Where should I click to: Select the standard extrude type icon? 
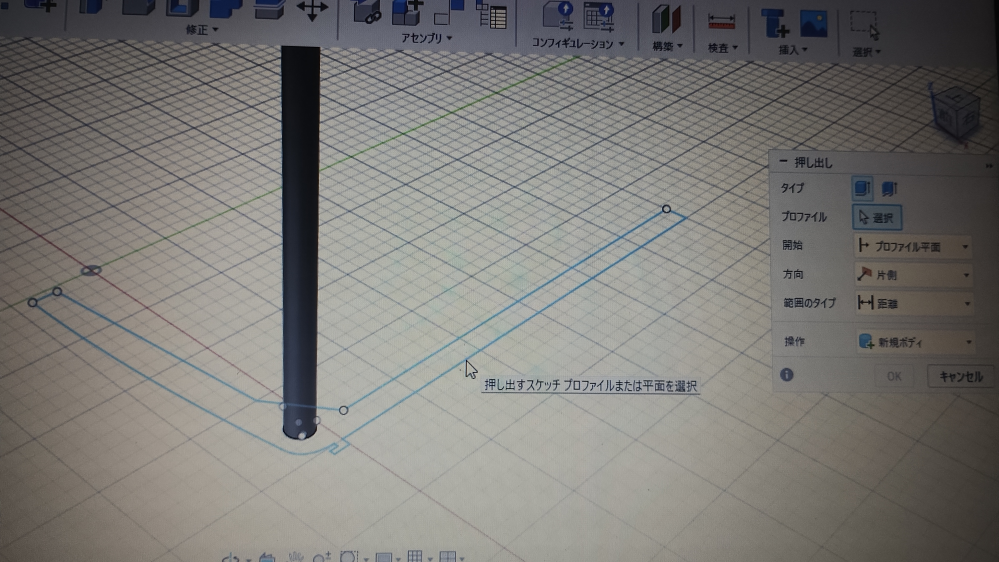click(x=861, y=187)
